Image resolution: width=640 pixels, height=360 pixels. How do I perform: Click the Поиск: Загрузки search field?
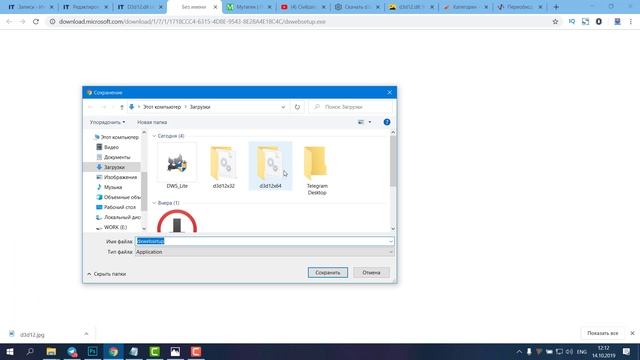351,107
